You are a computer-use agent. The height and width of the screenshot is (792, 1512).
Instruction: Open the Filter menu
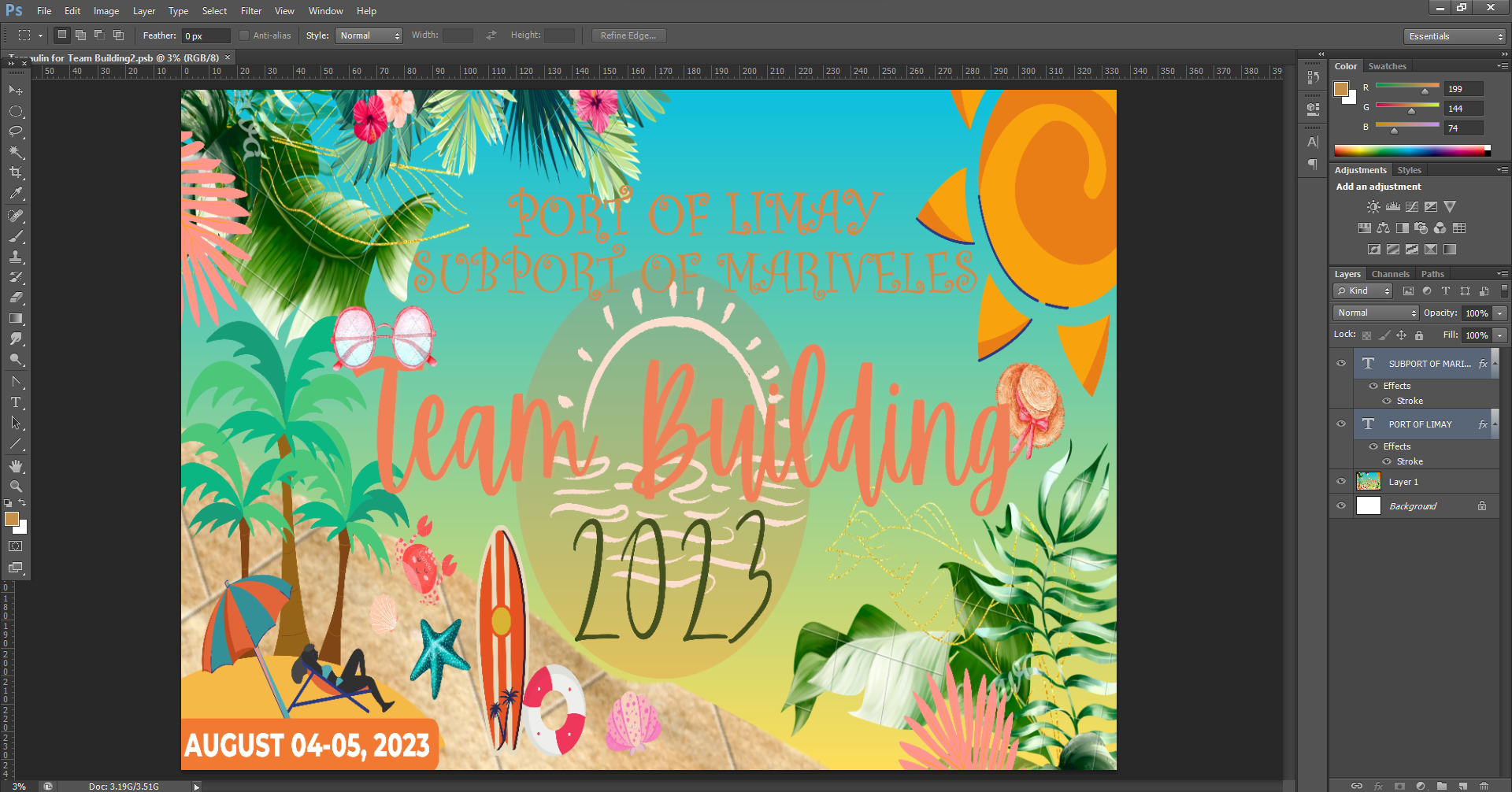pyautogui.click(x=251, y=11)
